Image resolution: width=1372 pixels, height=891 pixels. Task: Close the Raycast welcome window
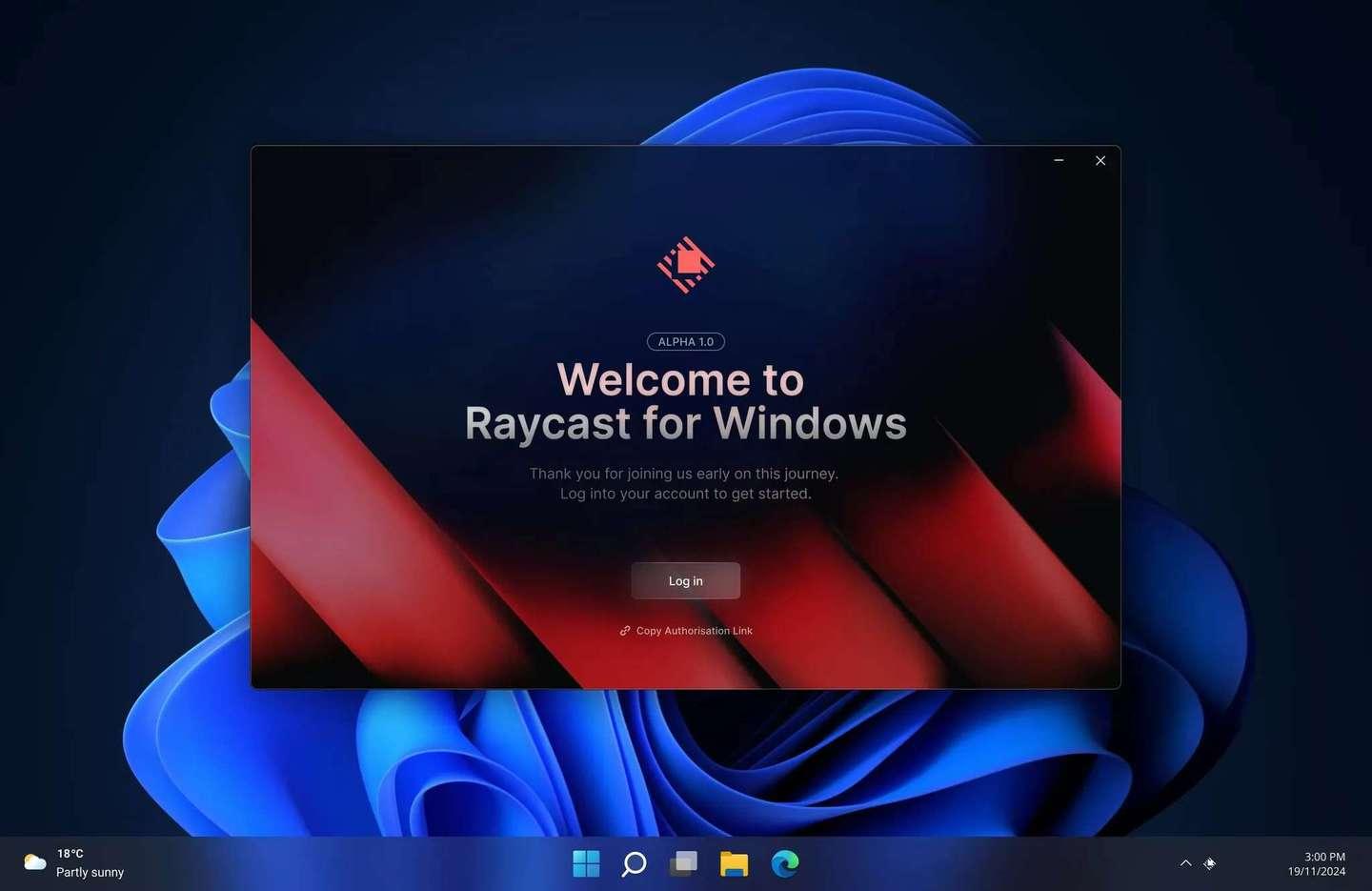click(x=1100, y=160)
